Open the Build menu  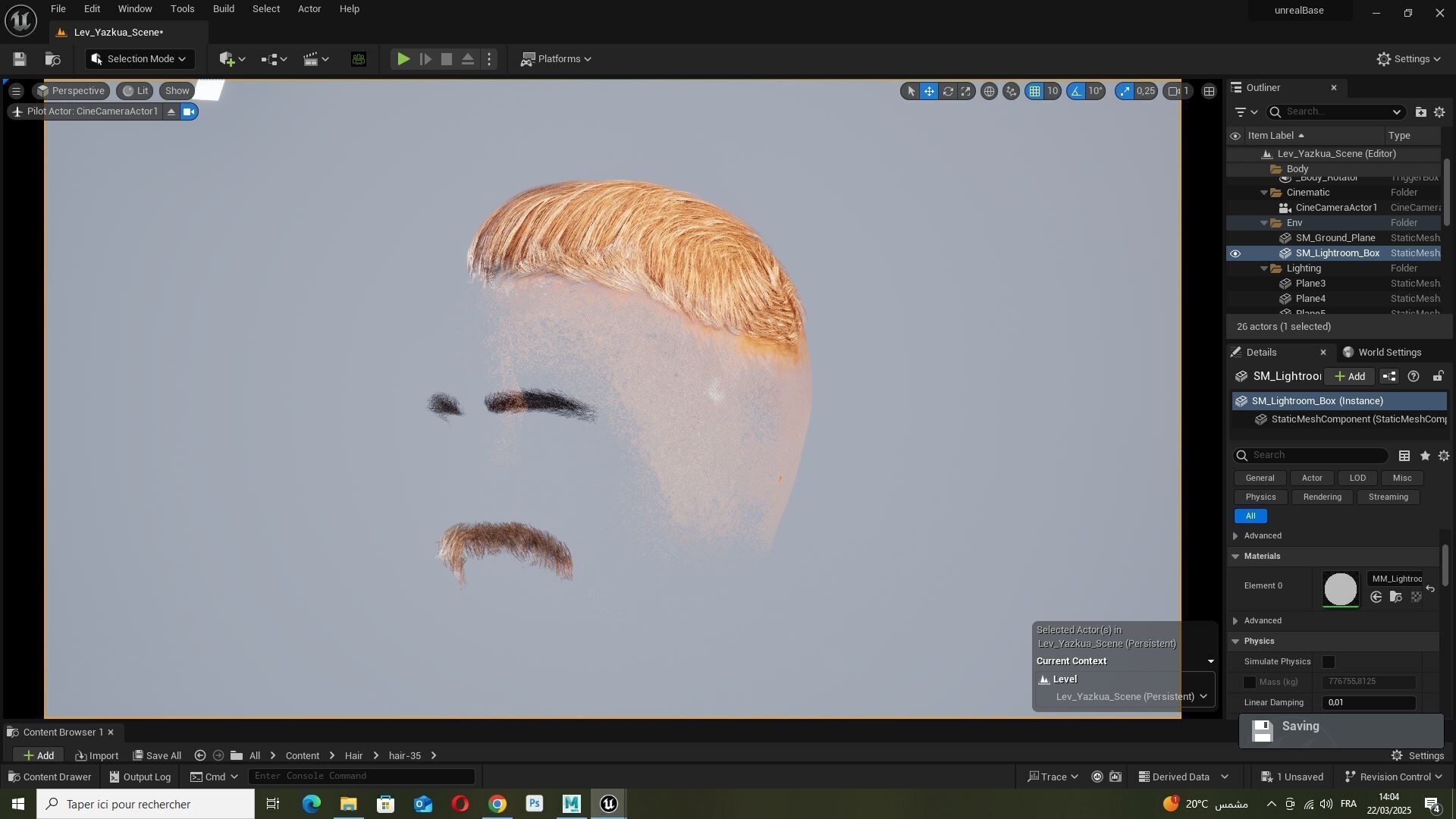pyautogui.click(x=223, y=9)
